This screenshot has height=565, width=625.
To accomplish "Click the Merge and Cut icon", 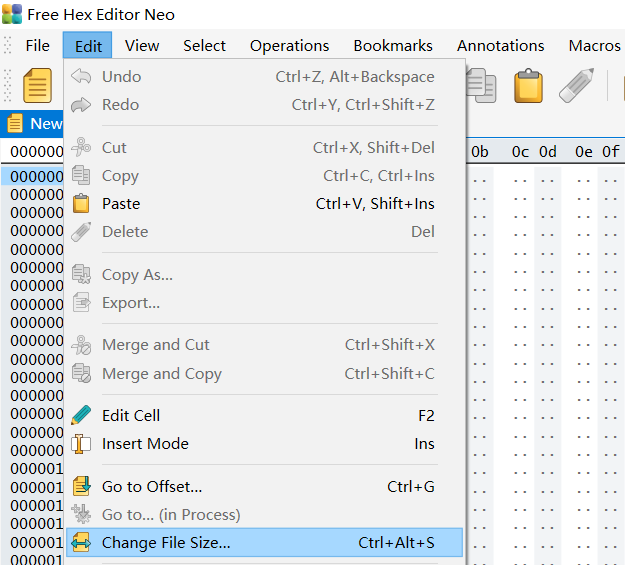I will point(81,345).
